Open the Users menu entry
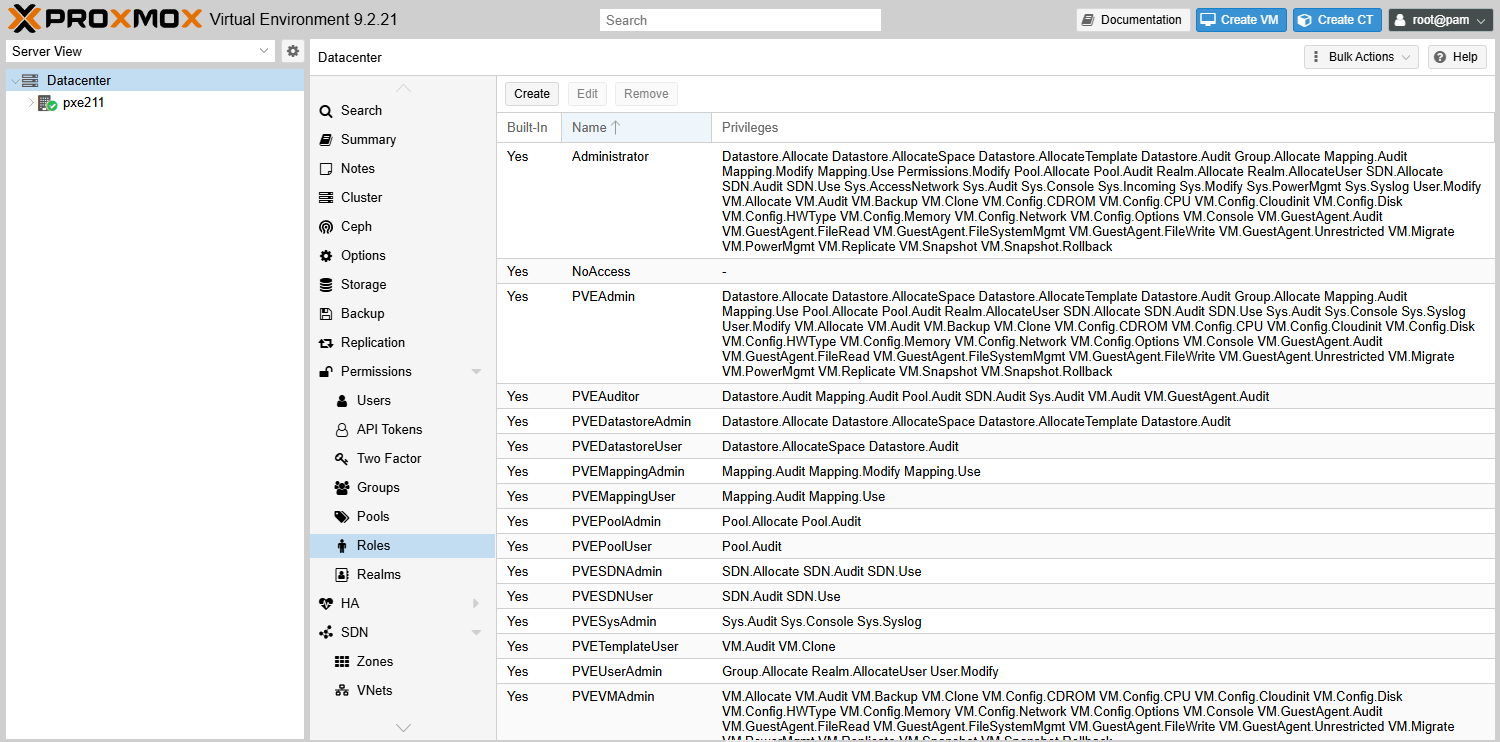 click(402, 400)
